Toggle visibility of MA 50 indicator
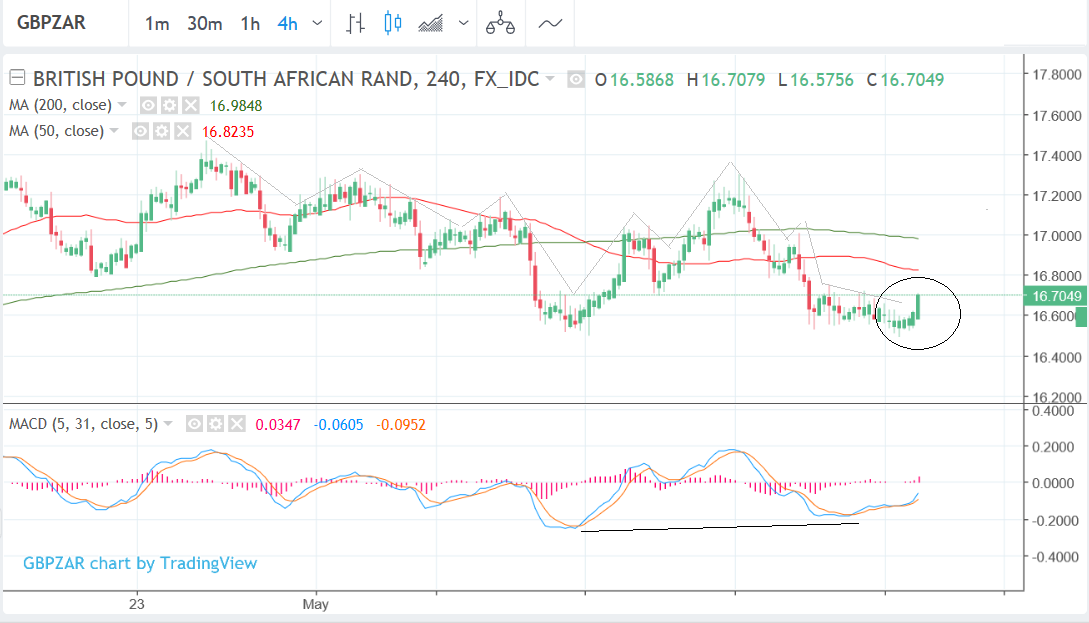The width and height of the screenshot is (1089, 623). pyautogui.click(x=142, y=131)
